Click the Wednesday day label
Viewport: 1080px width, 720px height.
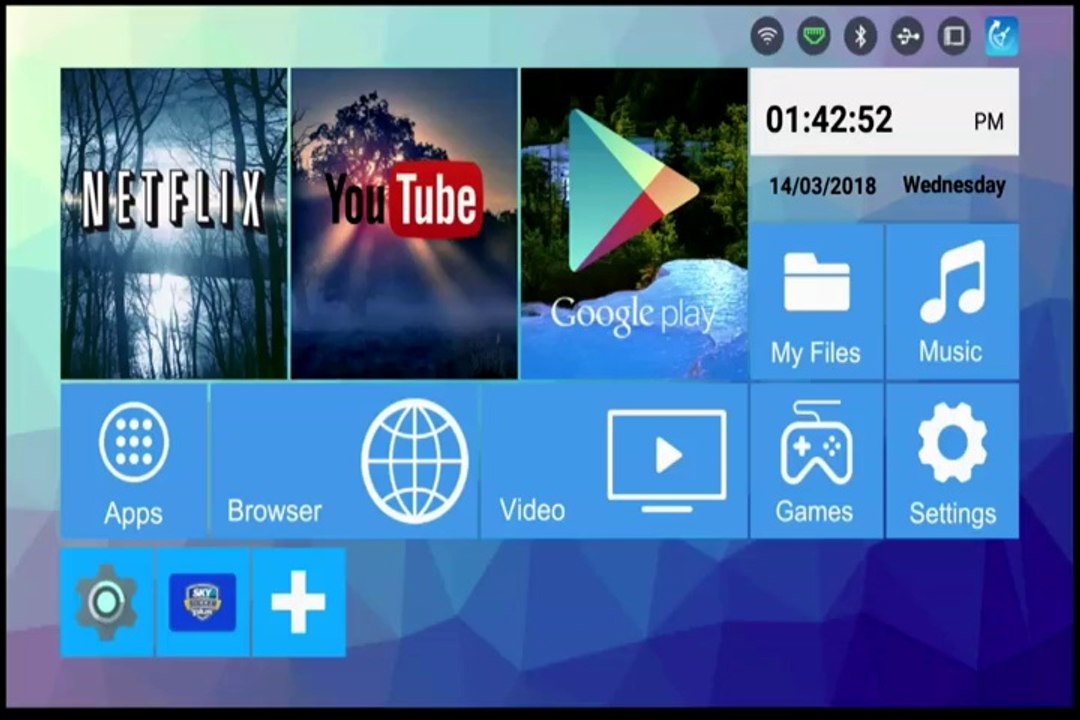(x=954, y=185)
